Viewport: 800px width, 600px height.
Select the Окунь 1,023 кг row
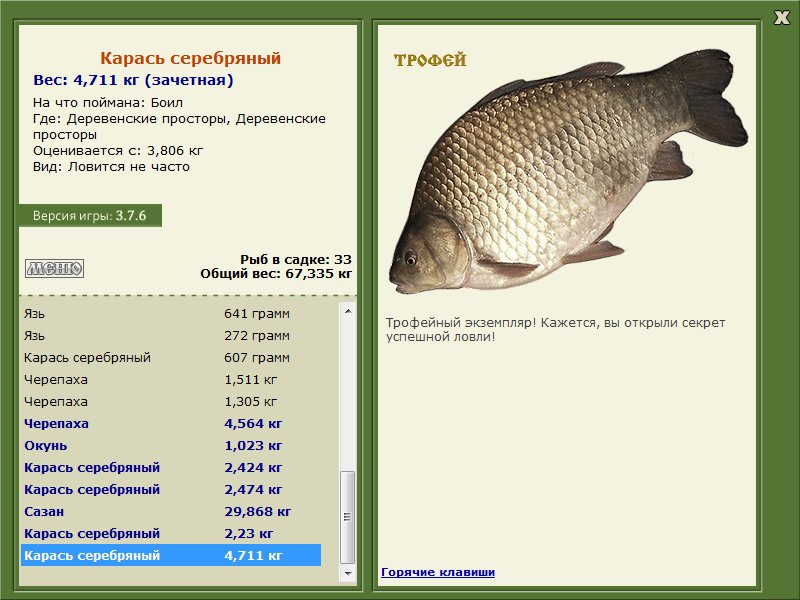pyautogui.click(x=171, y=445)
